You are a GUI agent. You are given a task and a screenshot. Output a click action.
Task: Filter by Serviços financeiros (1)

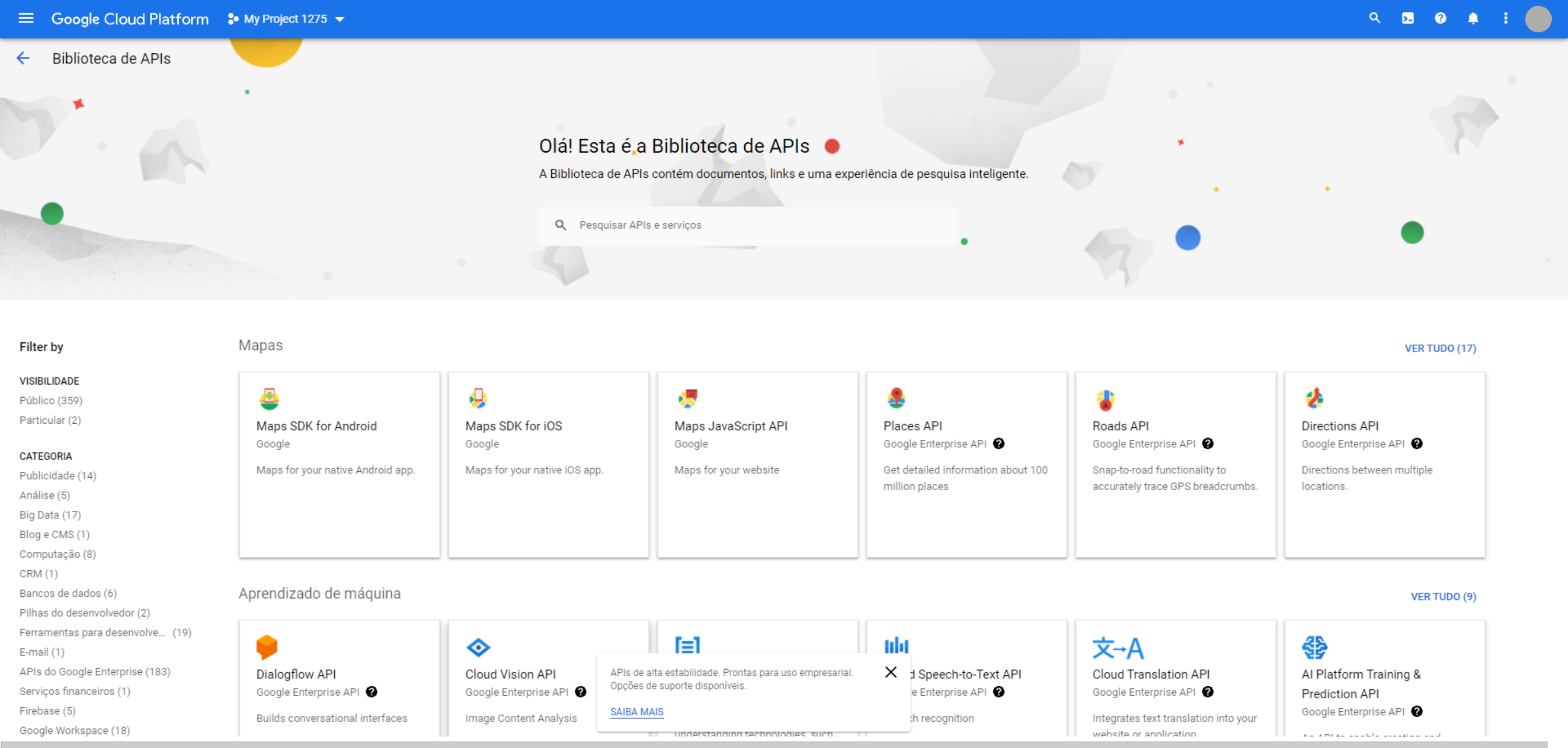tap(75, 691)
